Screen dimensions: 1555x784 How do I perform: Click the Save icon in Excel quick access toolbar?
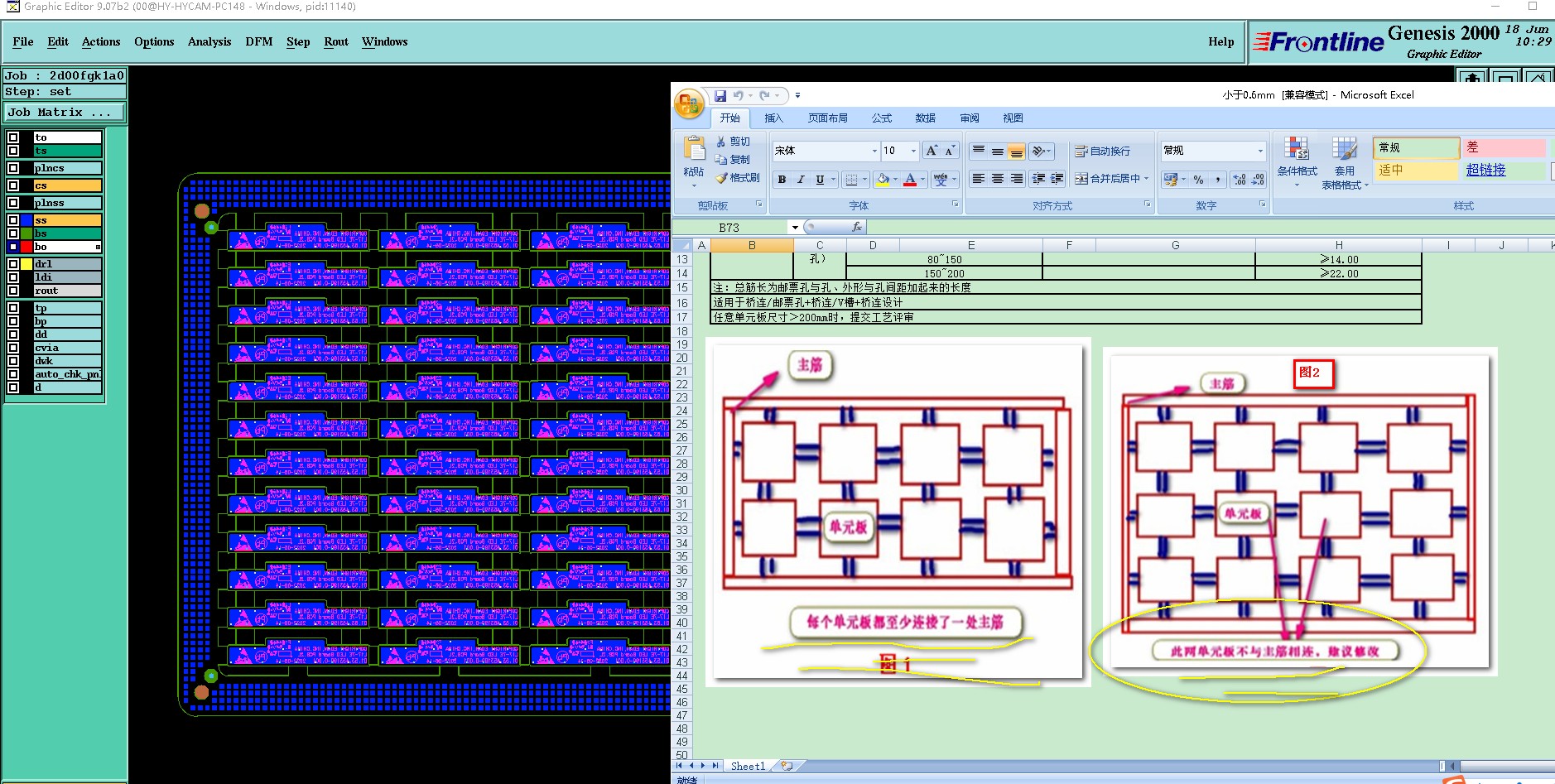720,96
